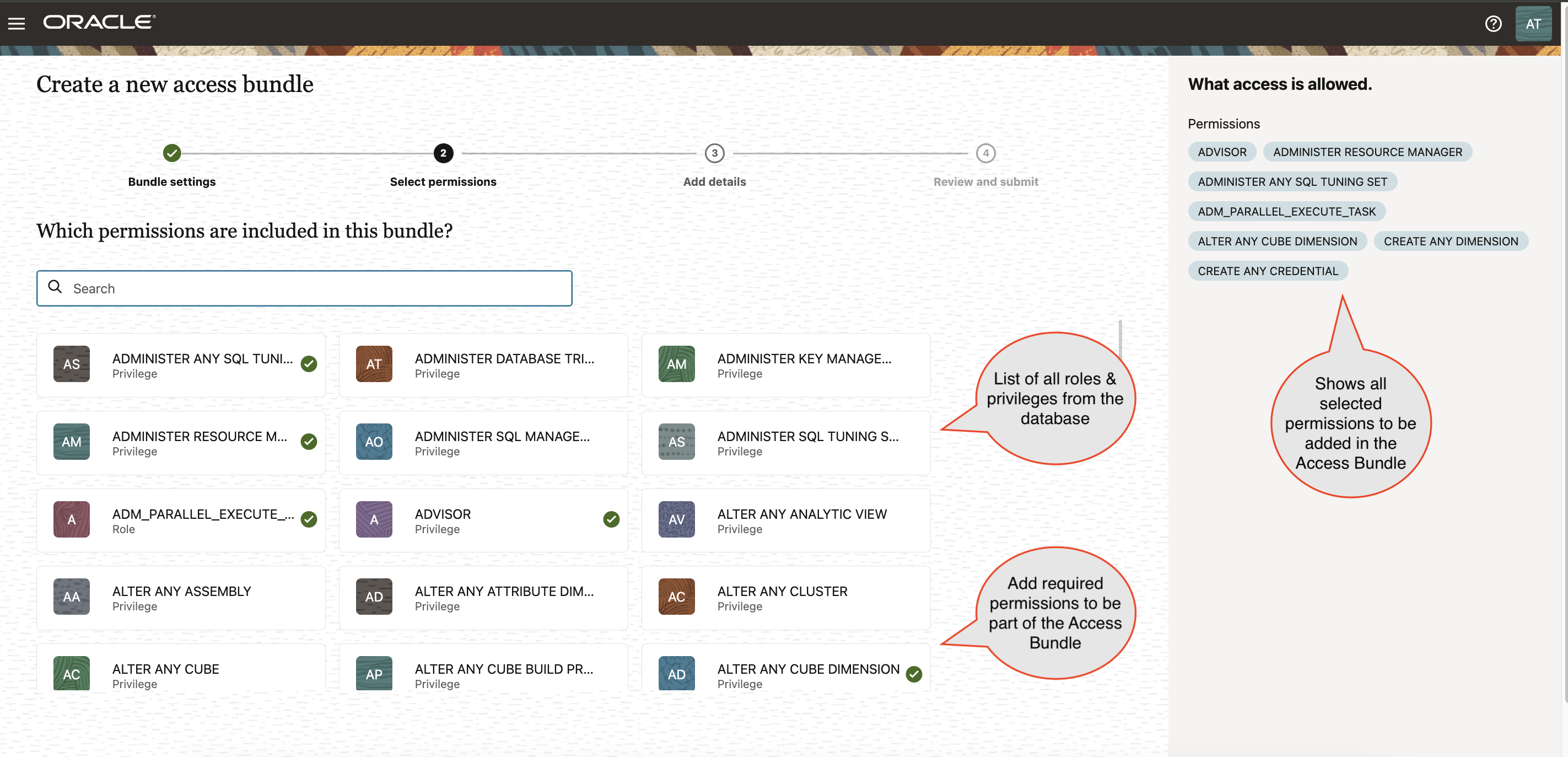The image size is (1568, 757).
Task: Click the search magnifier icon
Action: (56, 287)
